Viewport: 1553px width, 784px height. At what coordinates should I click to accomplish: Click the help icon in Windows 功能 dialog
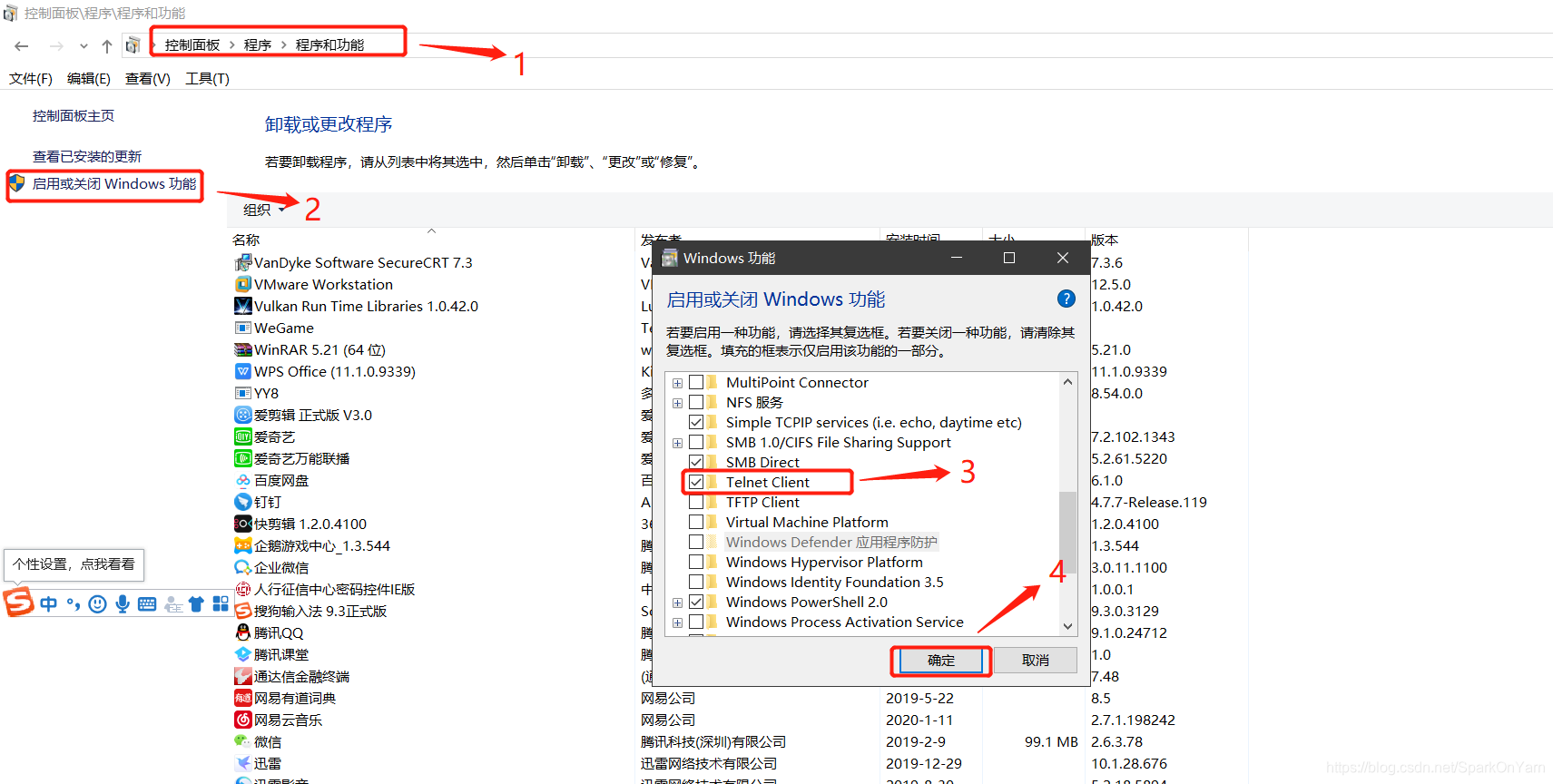[1066, 299]
